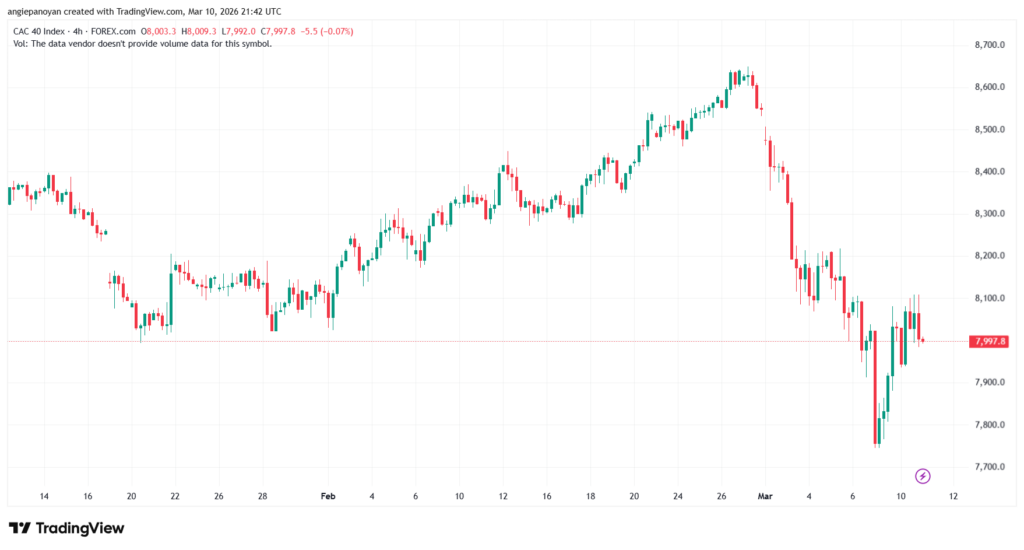Click the 8,500.0 price scale level
The image size is (1024, 550).
pyautogui.click(x=989, y=130)
